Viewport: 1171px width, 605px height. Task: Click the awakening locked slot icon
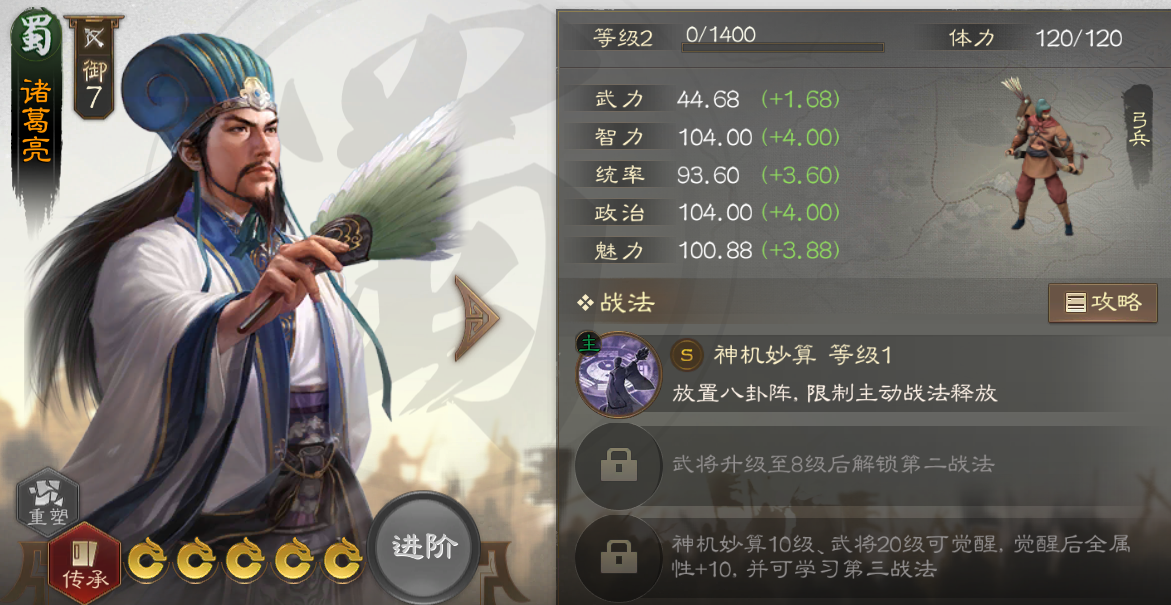coord(618,557)
